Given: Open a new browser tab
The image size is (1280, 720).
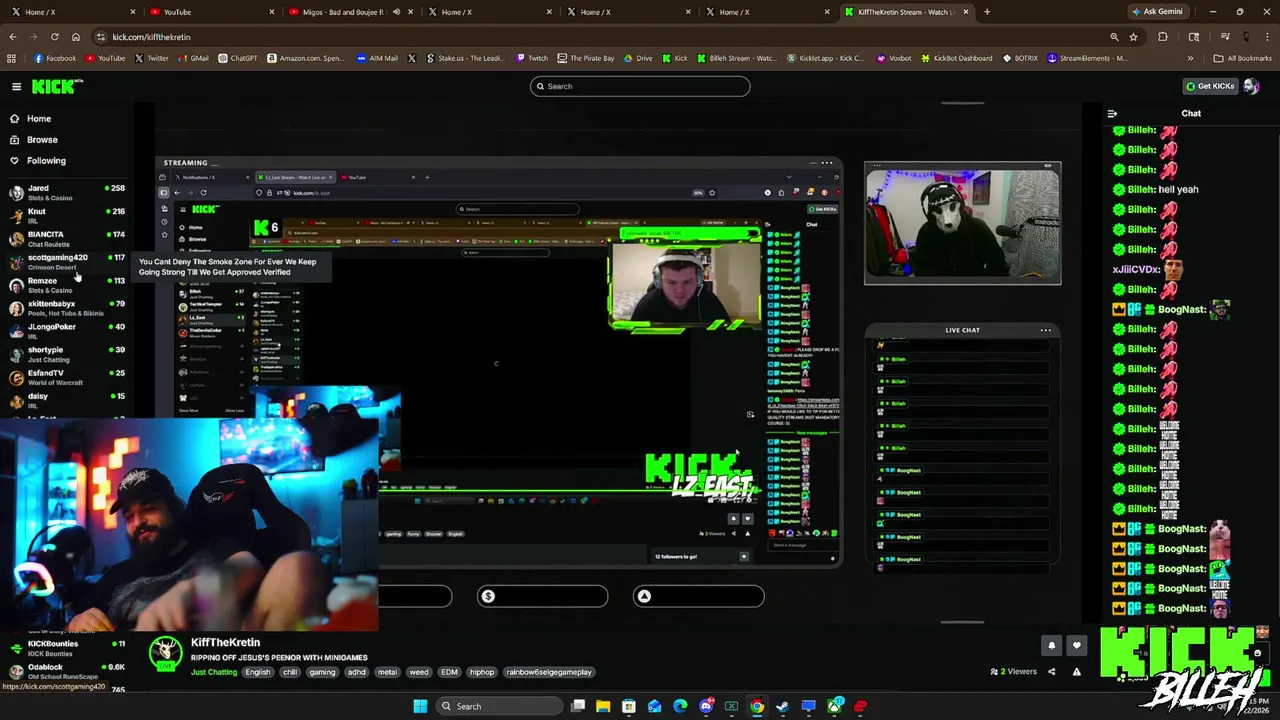Looking at the screenshot, I should click(x=987, y=12).
